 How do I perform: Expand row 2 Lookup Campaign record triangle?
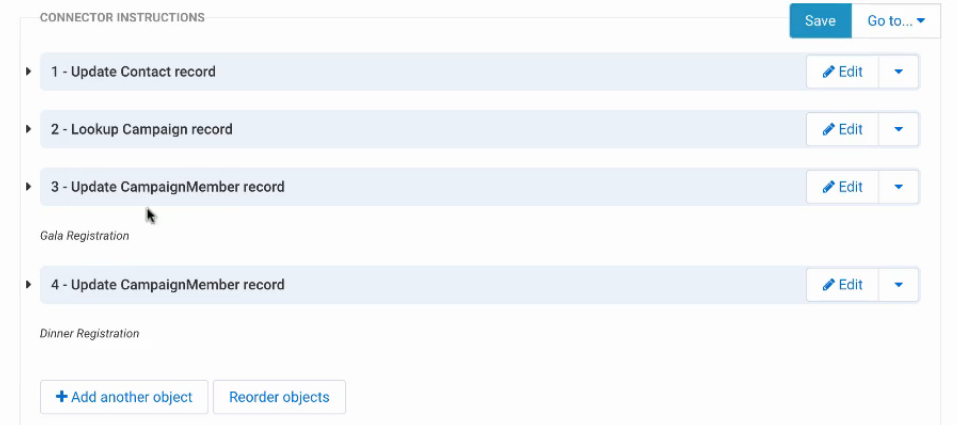pos(28,129)
